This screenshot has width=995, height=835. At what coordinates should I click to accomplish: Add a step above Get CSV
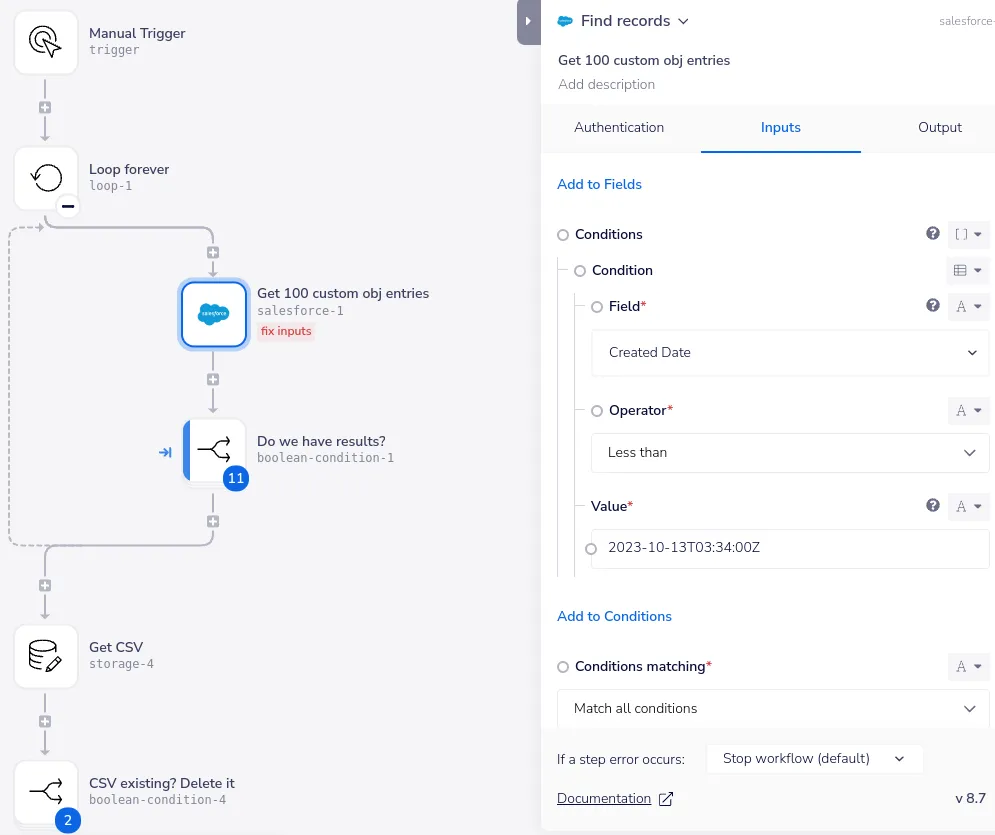tap(45, 586)
